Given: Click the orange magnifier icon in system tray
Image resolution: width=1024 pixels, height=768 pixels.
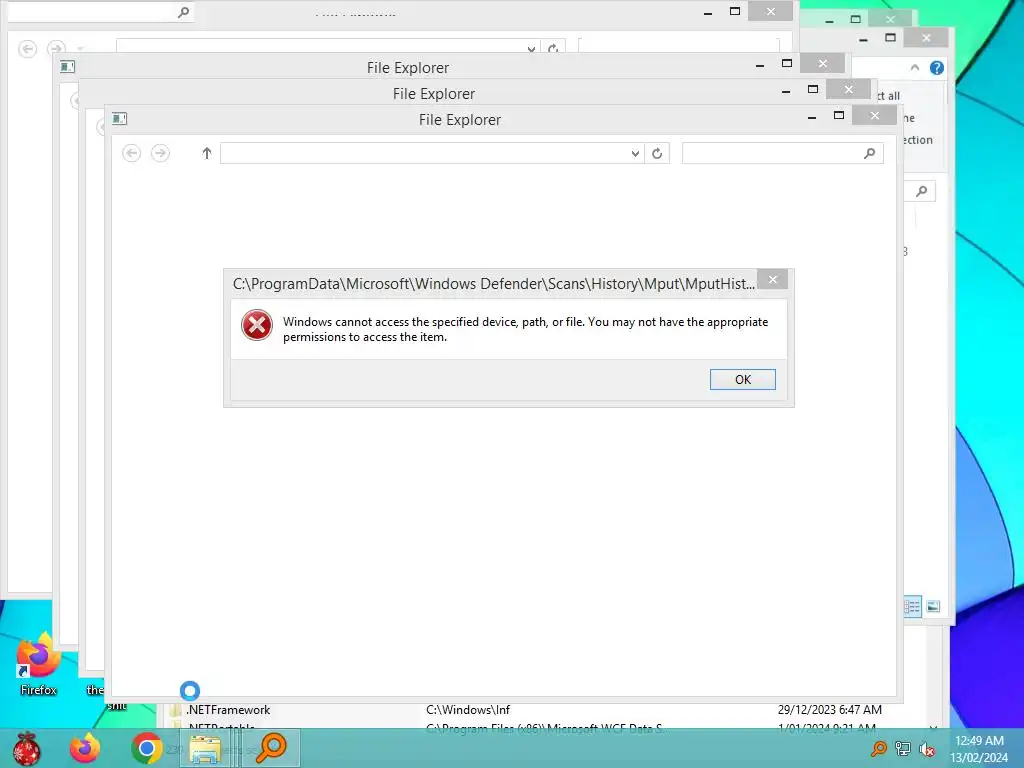Looking at the screenshot, I should coord(878,749).
